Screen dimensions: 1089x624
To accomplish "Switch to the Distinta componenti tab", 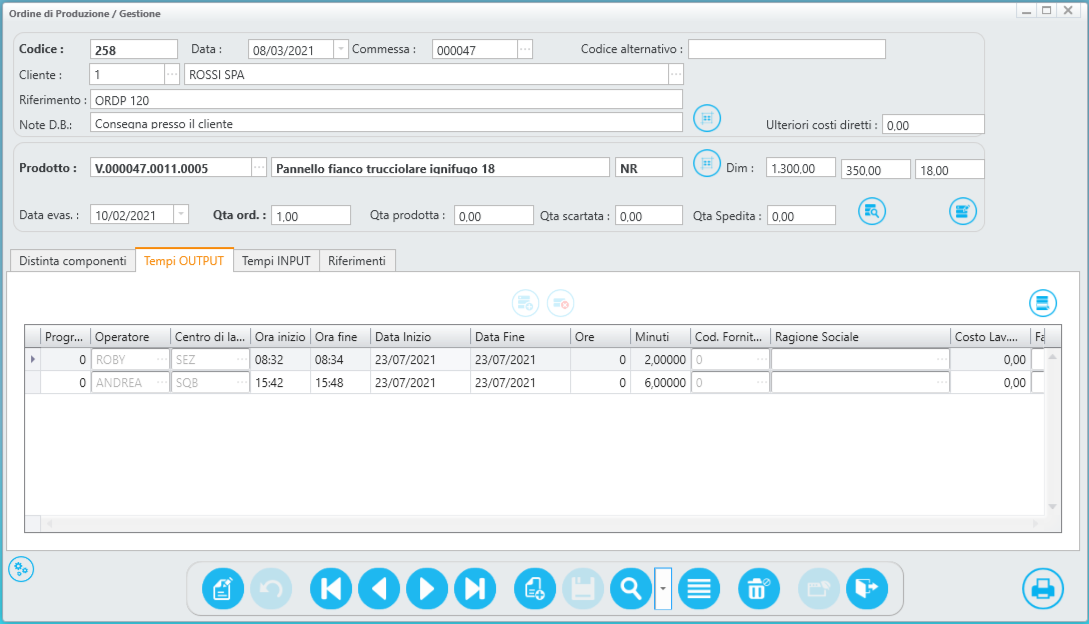I will [x=73, y=261].
